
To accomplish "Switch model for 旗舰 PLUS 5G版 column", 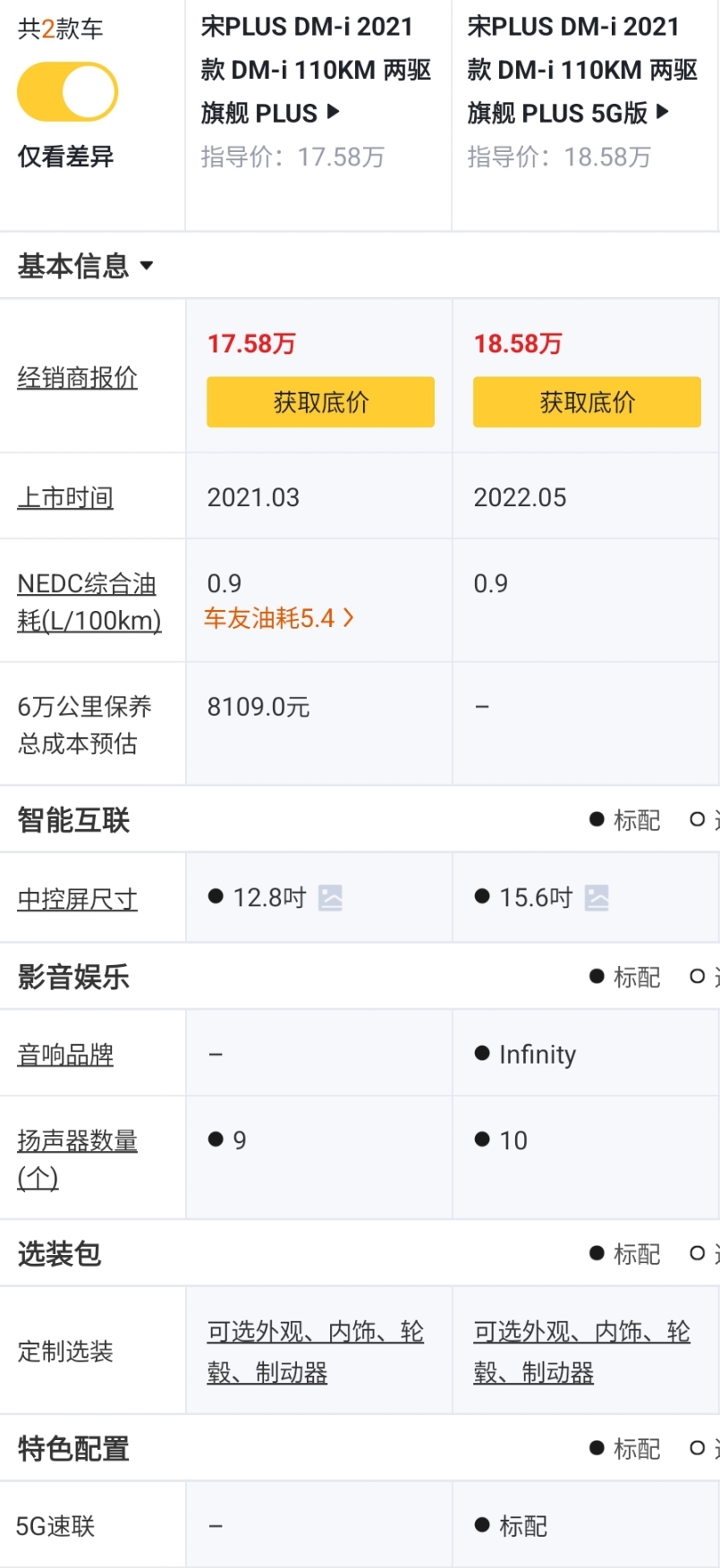I will (663, 112).
